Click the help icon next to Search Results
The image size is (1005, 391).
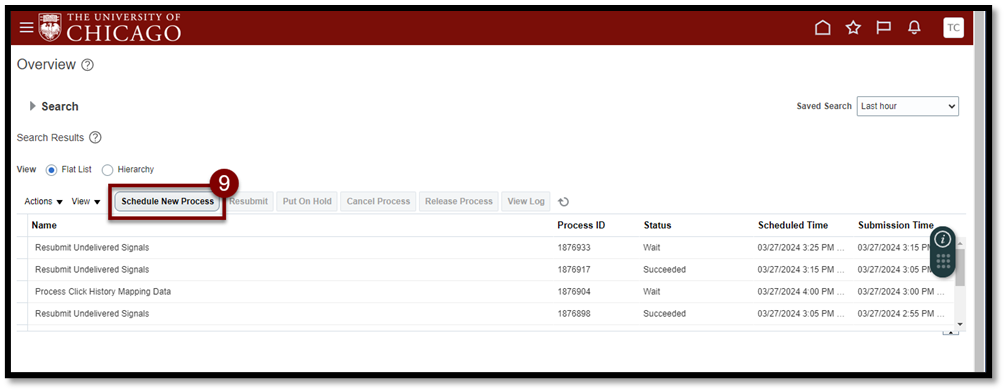tap(96, 137)
